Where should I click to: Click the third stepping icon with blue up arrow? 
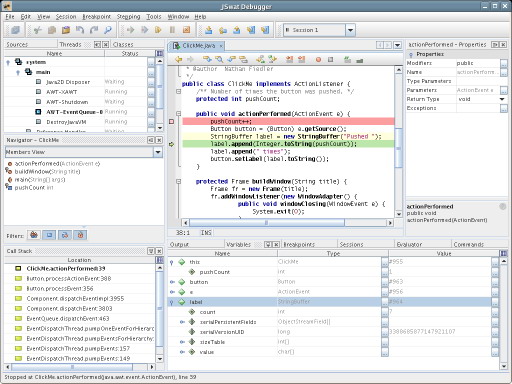(x=237, y=30)
